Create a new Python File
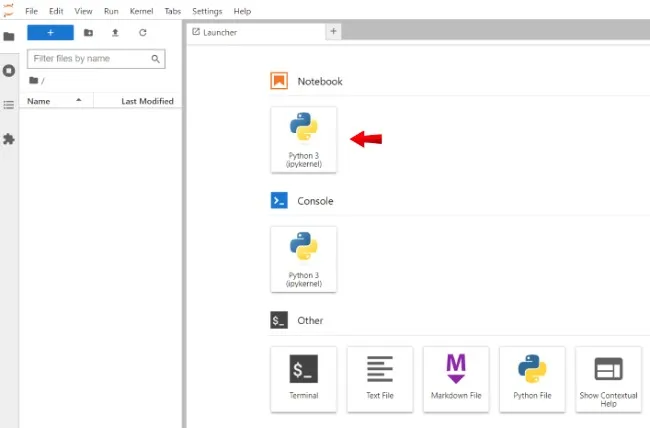Viewport: 650px width, 428px height. pos(532,379)
